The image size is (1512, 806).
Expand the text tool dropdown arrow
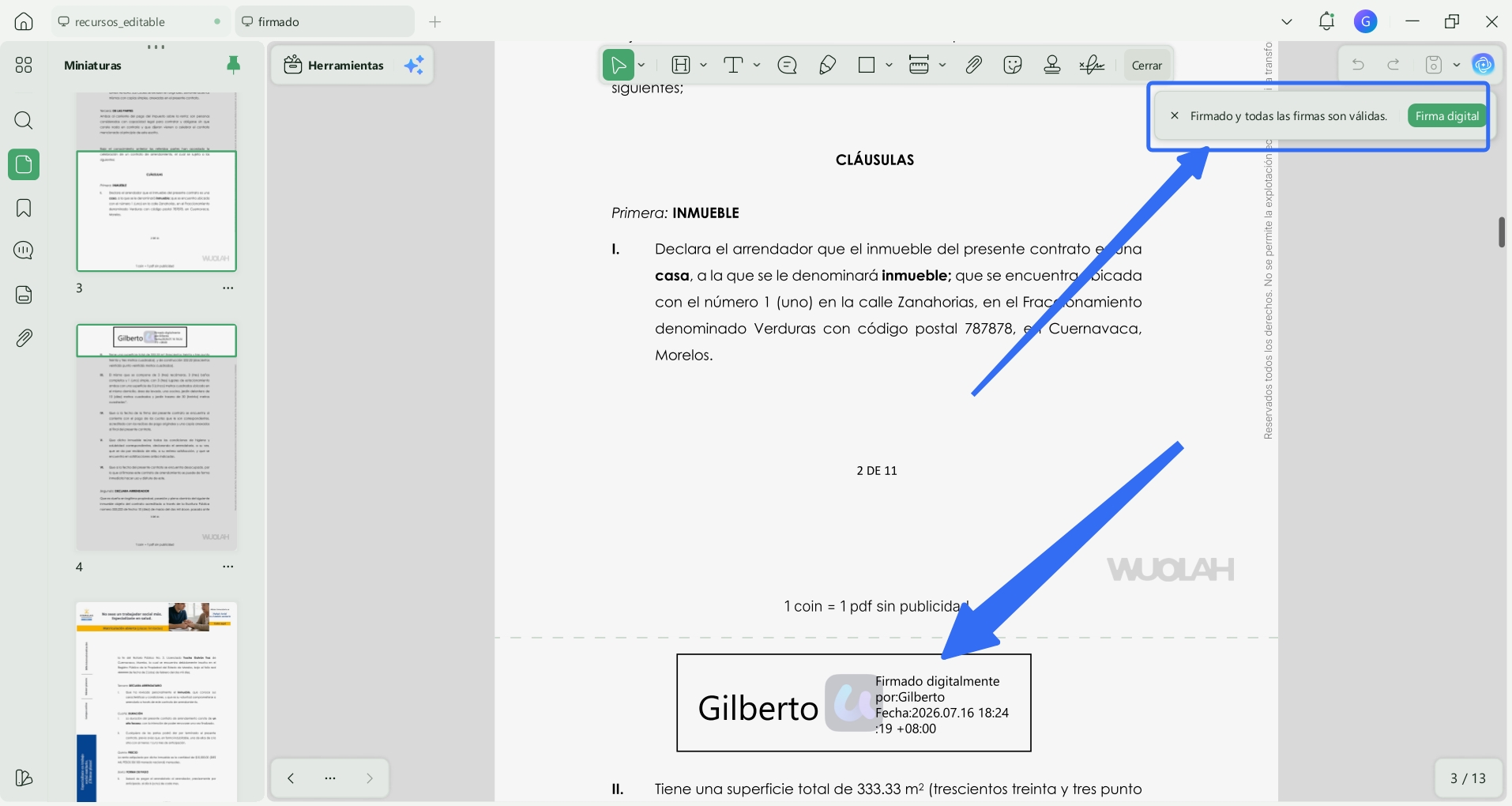757,65
